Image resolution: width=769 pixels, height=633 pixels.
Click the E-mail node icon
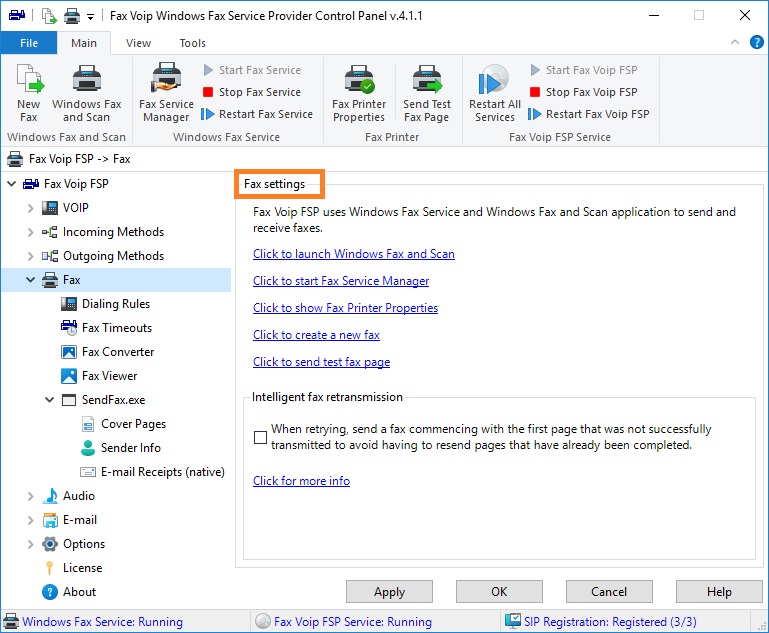pos(50,520)
